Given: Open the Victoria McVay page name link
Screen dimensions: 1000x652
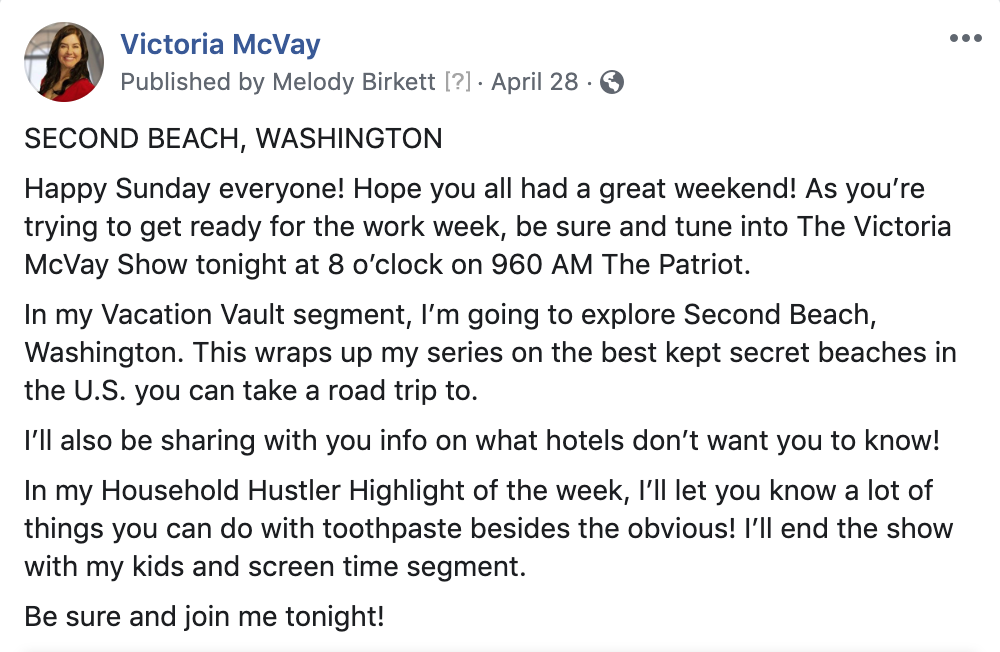Looking at the screenshot, I should [x=220, y=44].
